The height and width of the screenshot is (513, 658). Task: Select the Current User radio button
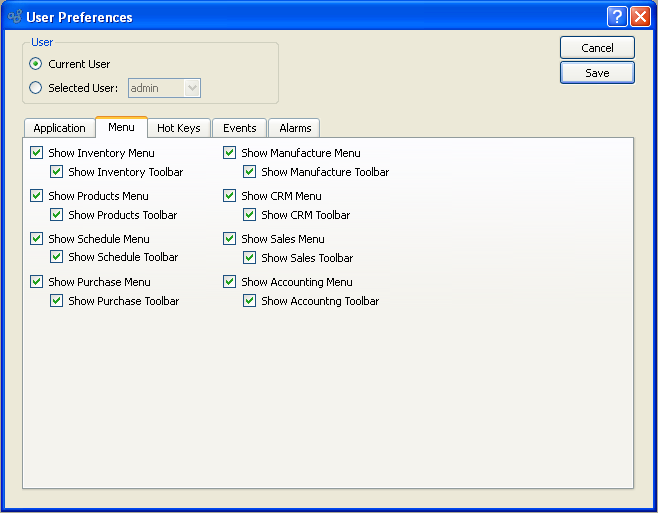pyautogui.click(x=37, y=64)
